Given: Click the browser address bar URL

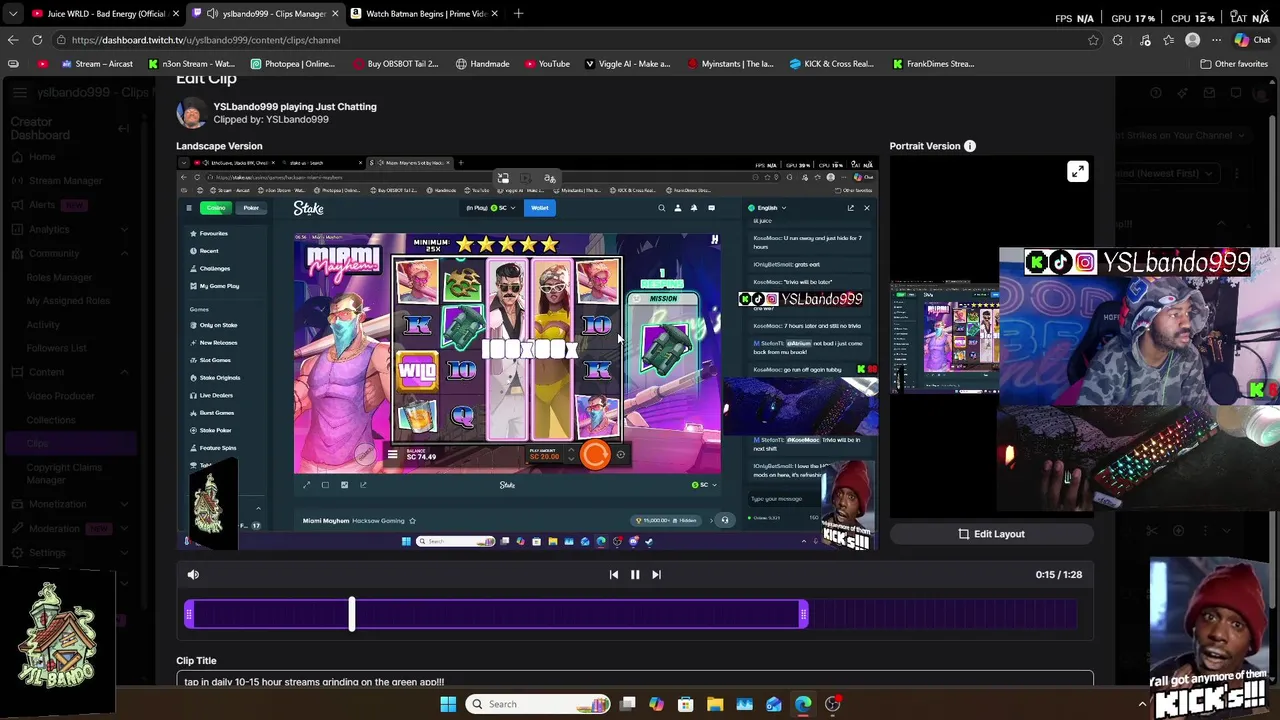Looking at the screenshot, I should (206, 40).
